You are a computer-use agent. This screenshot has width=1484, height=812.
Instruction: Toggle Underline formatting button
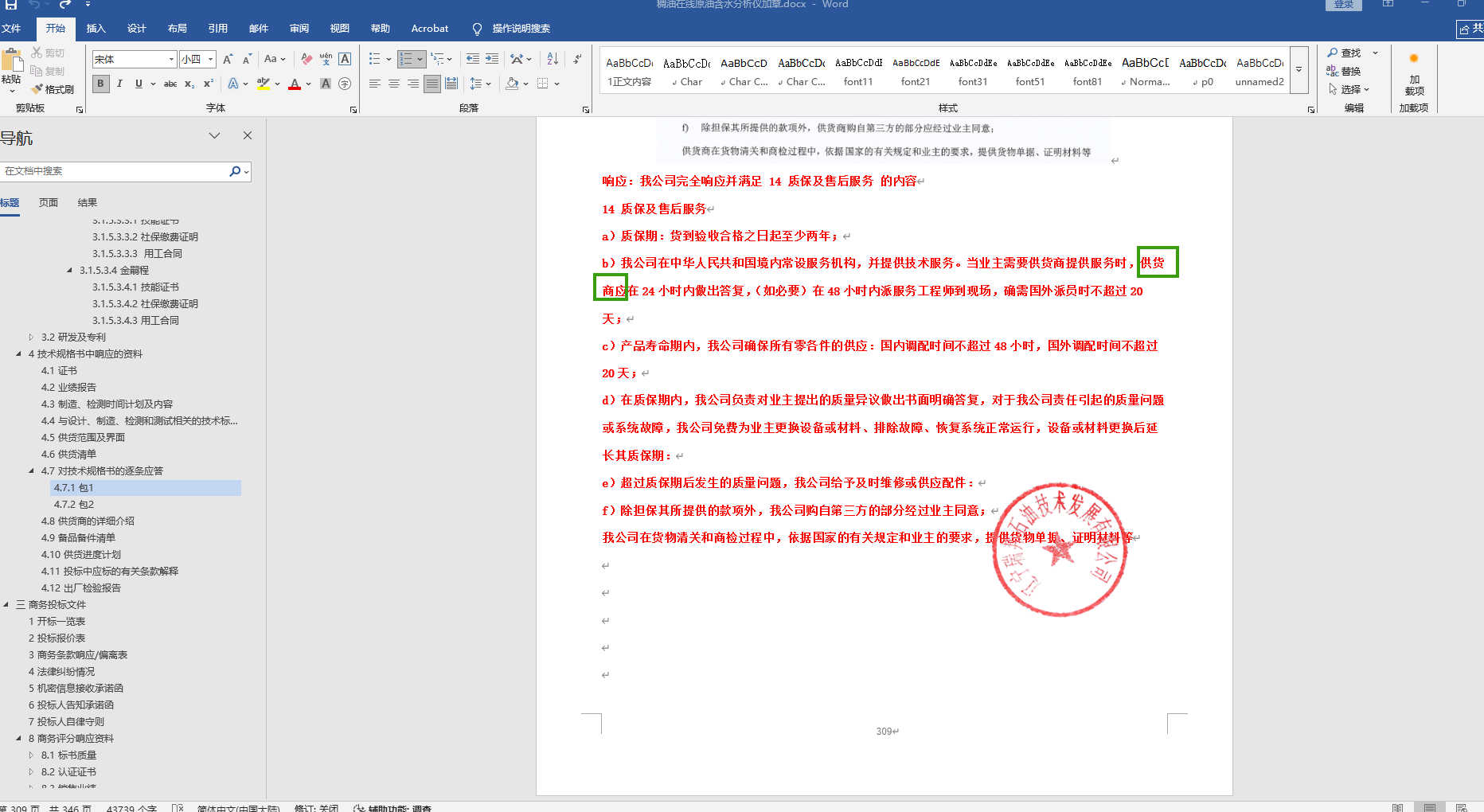pos(139,84)
